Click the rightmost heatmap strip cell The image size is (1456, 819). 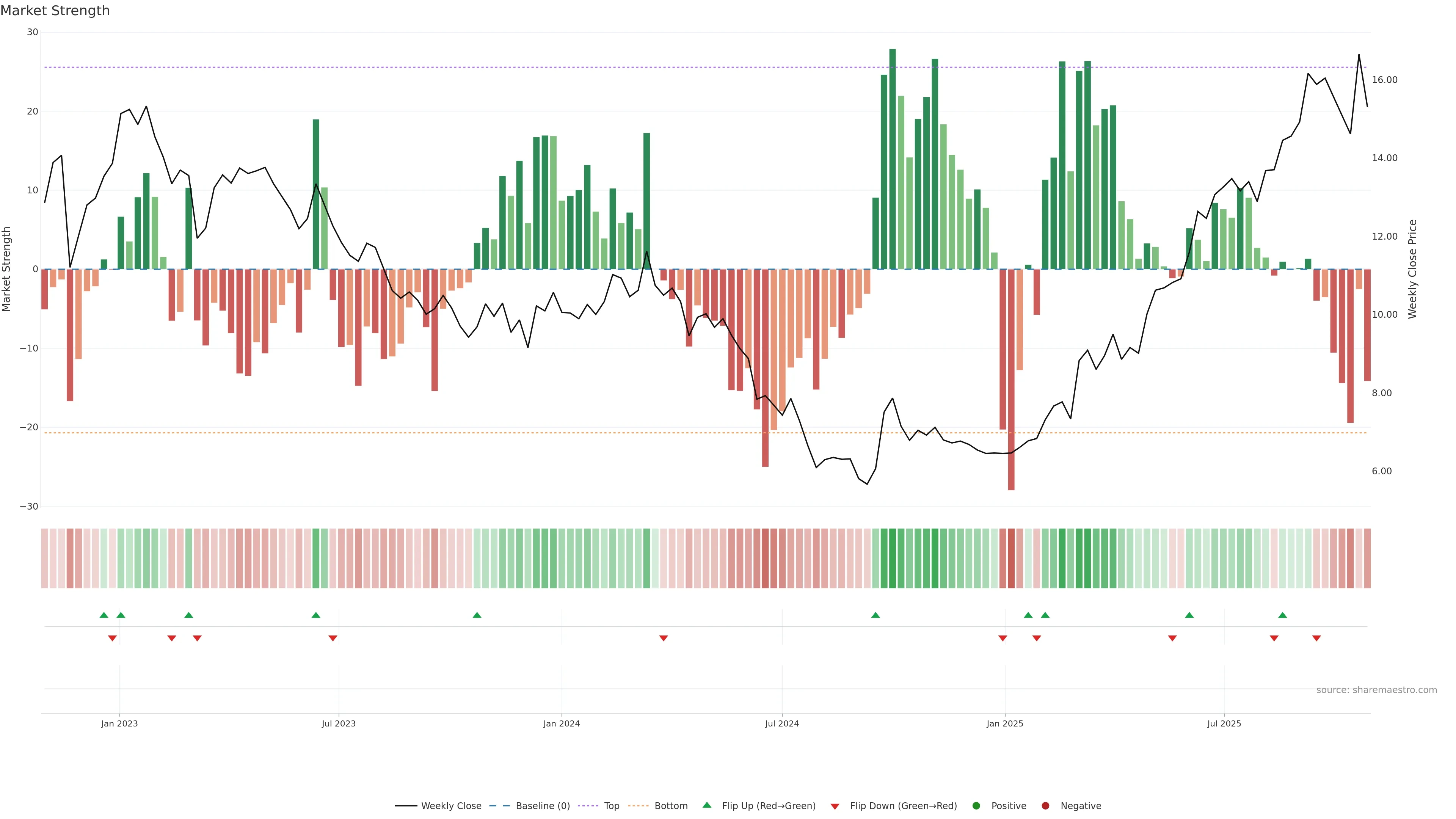(1367, 558)
